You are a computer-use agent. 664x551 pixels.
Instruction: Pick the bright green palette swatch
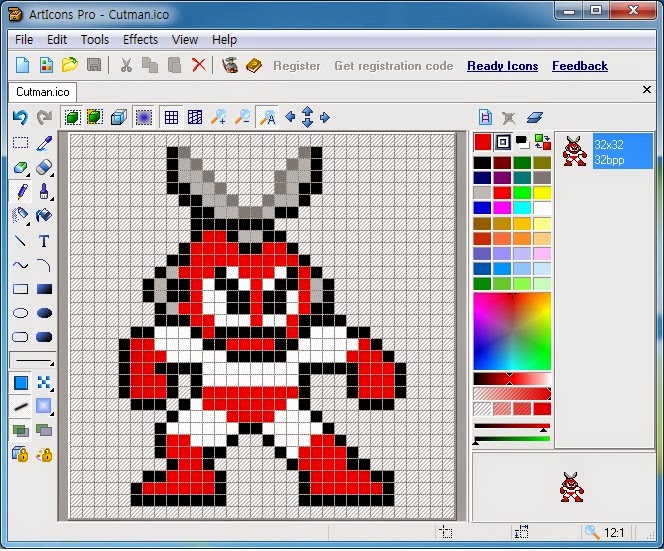pos(522,193)
